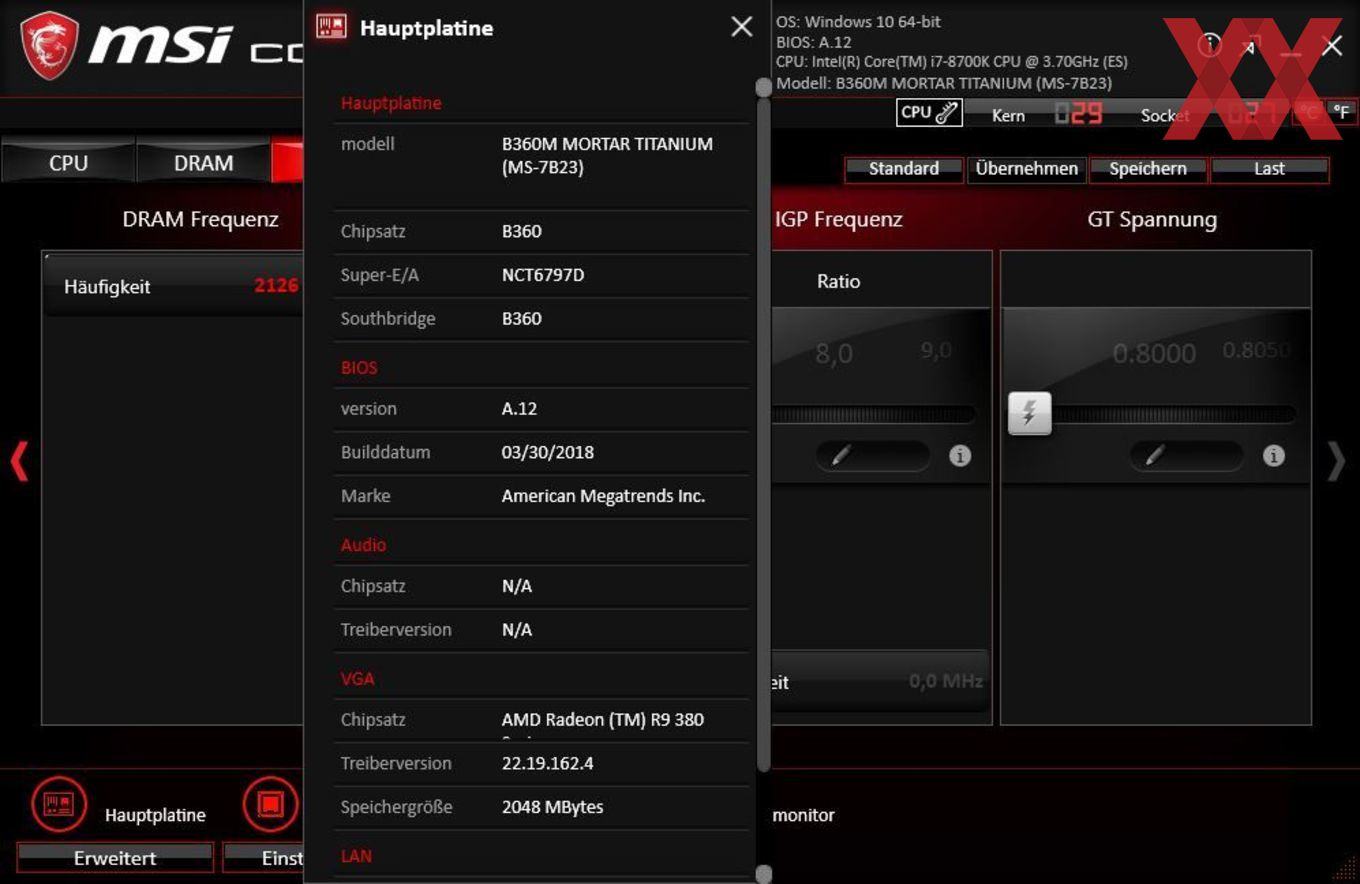Screen dimensions: 1360x884
Task: Click the Erweitert button
Action: (115, 858)
